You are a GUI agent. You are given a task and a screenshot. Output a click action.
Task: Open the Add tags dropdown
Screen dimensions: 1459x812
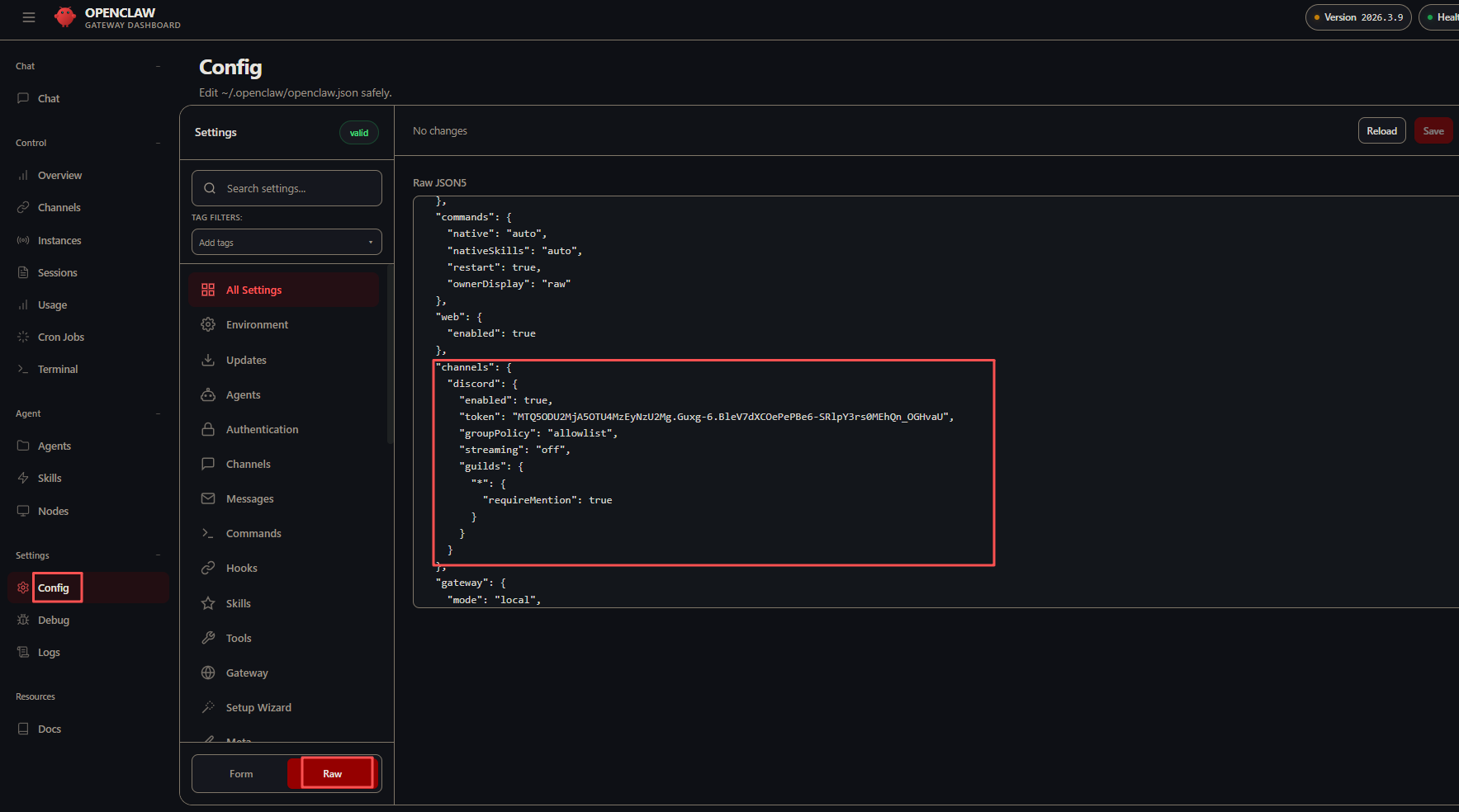point(287,243)
